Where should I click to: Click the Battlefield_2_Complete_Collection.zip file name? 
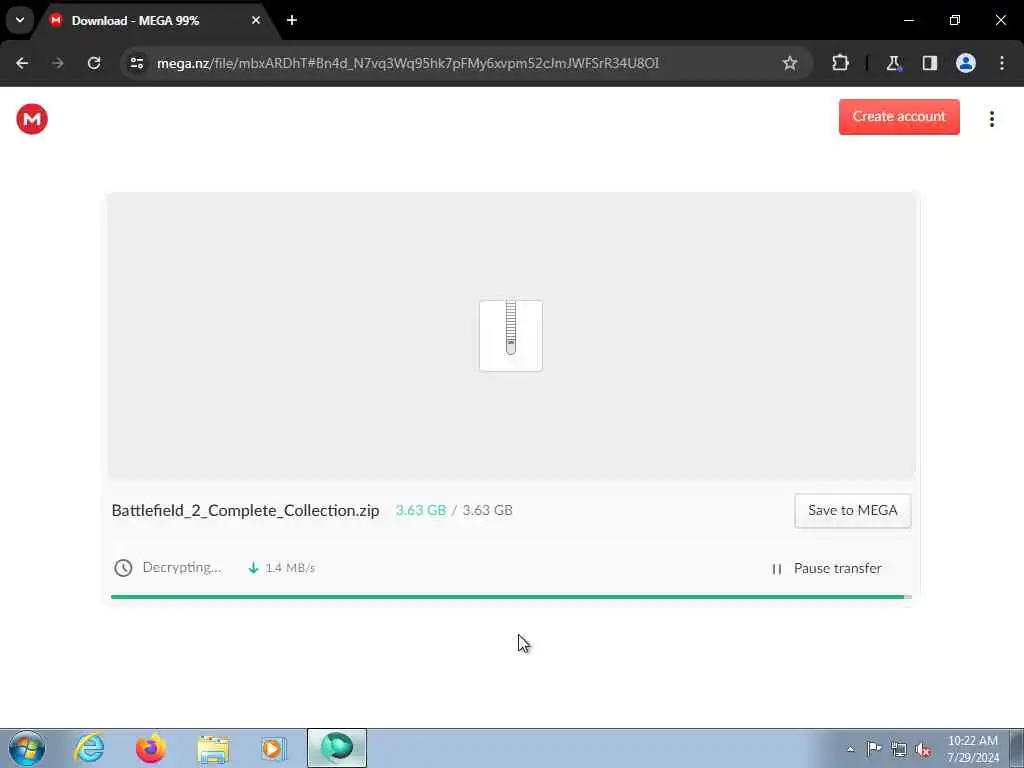point(246,511)
